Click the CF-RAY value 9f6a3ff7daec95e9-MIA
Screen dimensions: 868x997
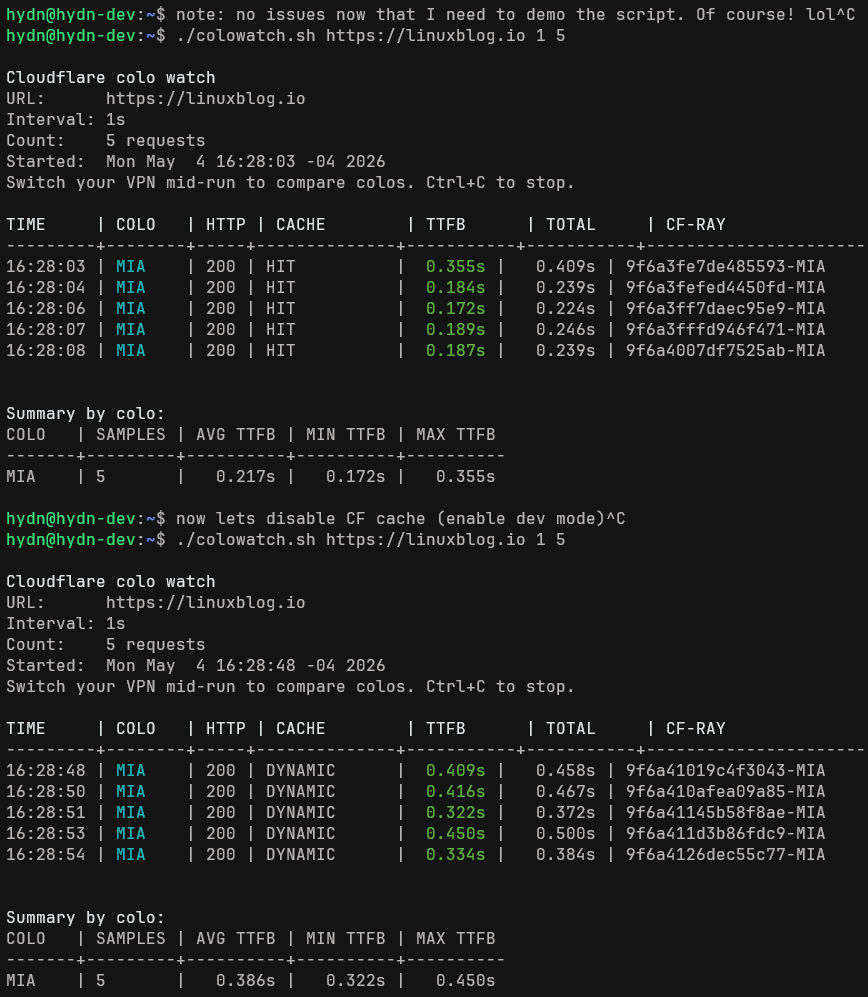tap(725, 308)
